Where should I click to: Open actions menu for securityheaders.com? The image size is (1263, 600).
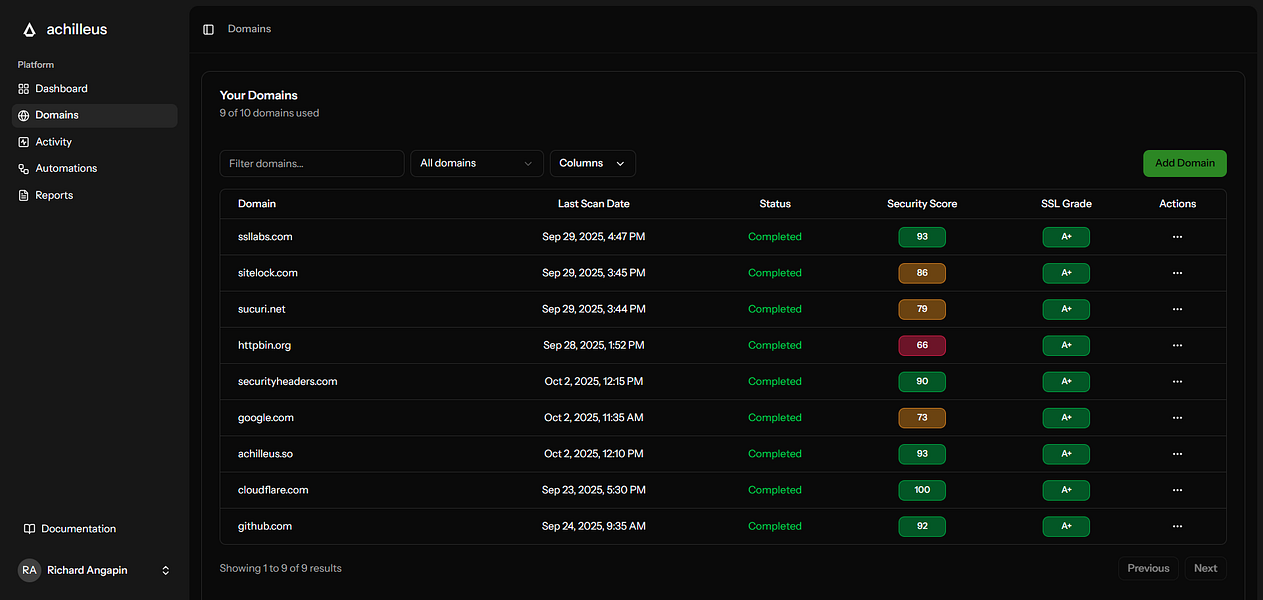1177,381
